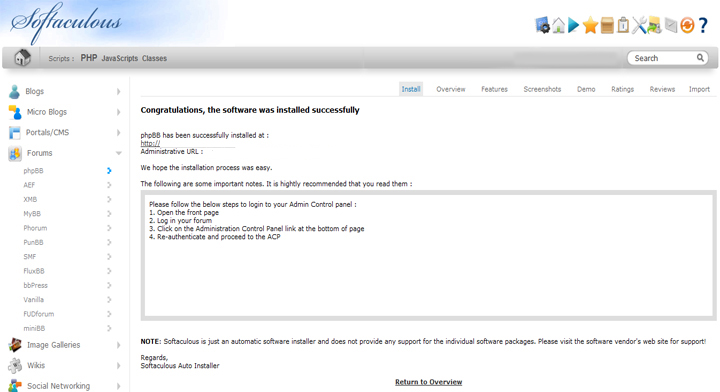Click the home icon in the grey scripts bar
The width and height of the screenshot is (720, 392).
(22, 58)
